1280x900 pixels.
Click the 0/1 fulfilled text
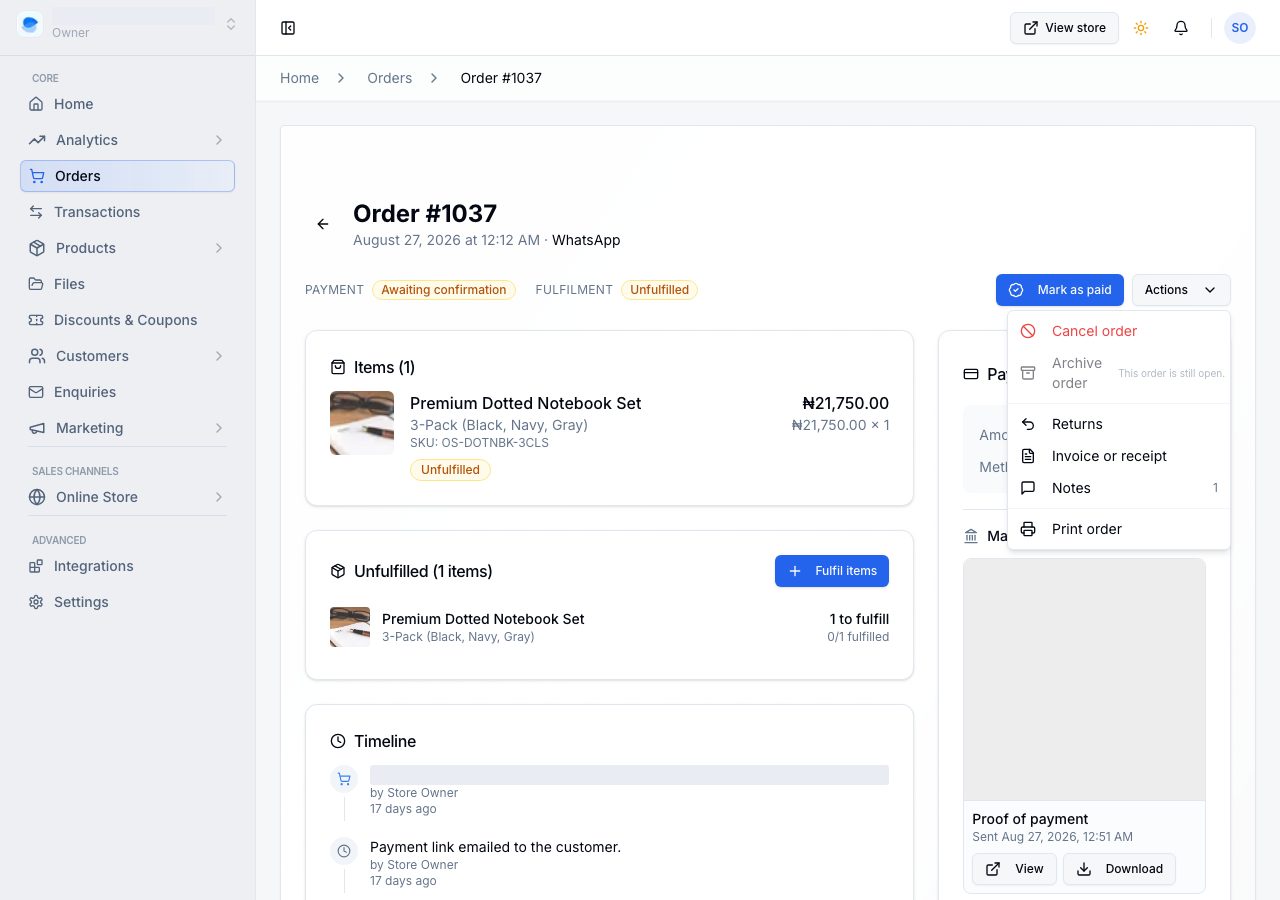tap(858, 637)
